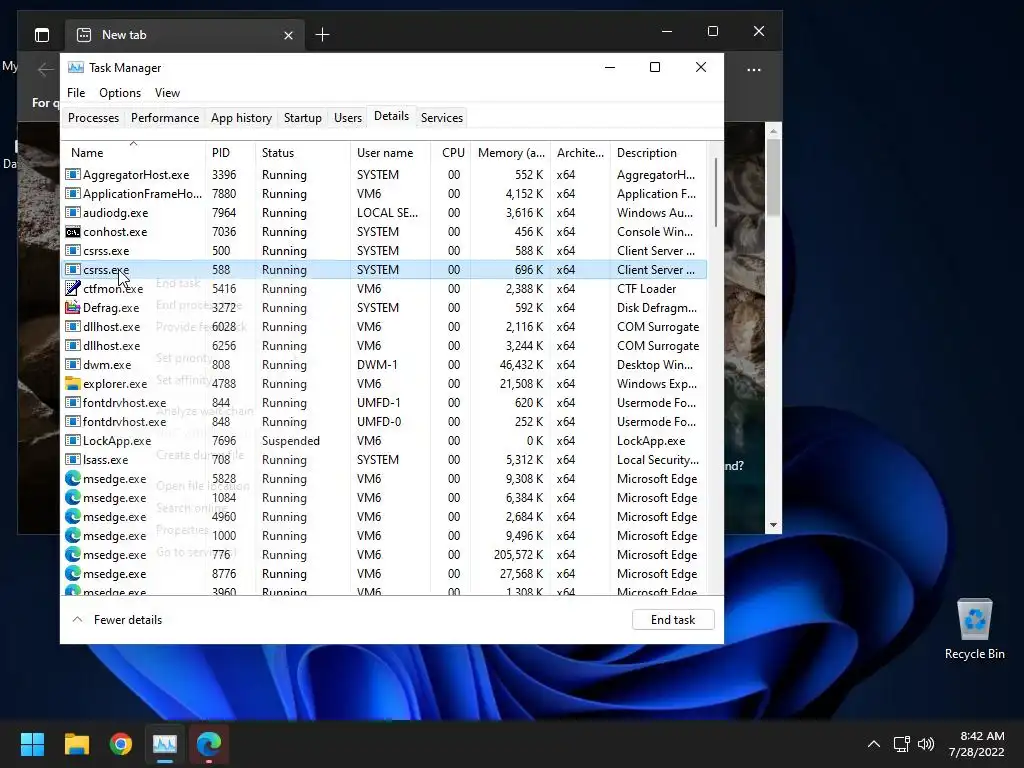Click the End task button
Image resolution: width=1024 pixels, height=768 pixels.
pyautogui.click(x=673, y=620)
